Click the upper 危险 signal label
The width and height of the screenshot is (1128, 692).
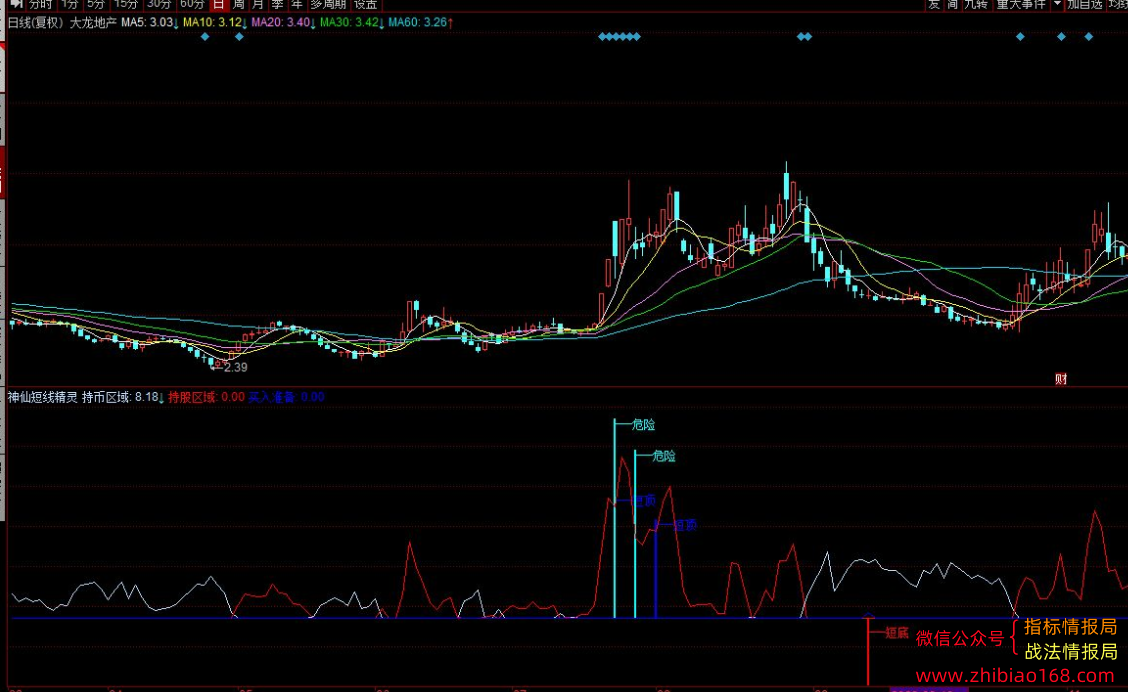click(x=643, y=425)
